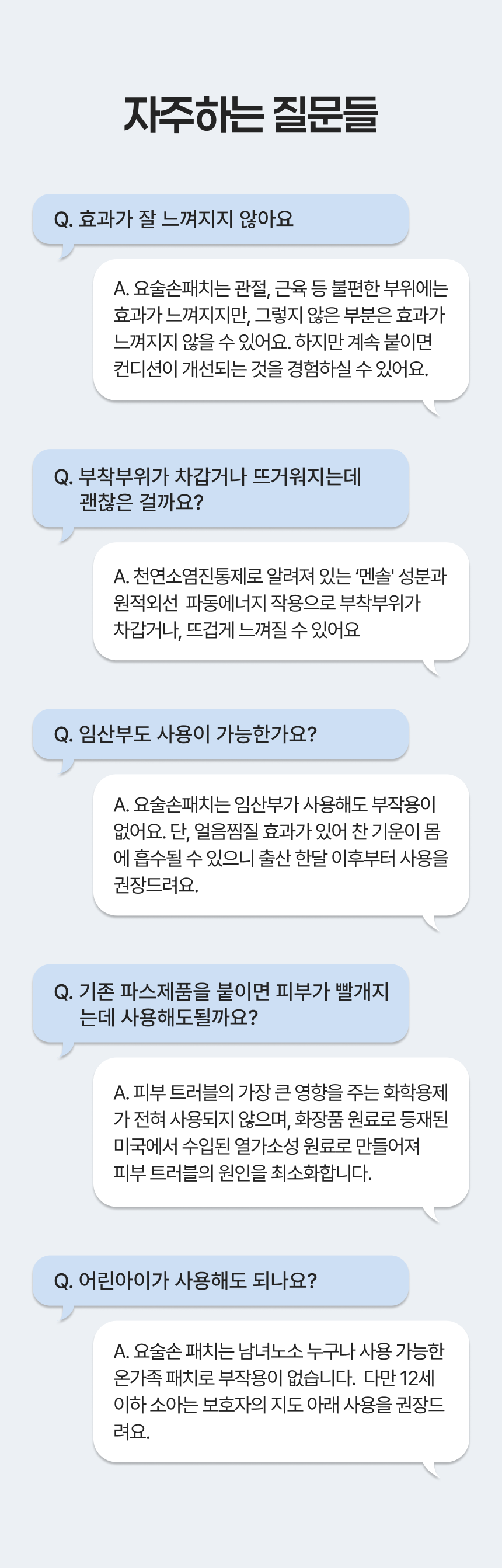502x1568 pixels.
Task: Click the "는데 사용해도될까요?" line
Action: 169,1017
